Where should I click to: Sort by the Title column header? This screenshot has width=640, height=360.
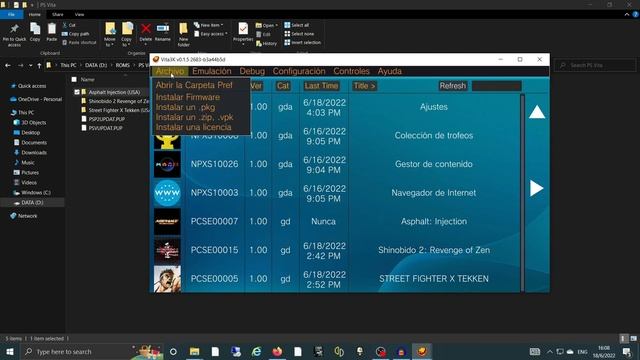click(x=364, y=86)
